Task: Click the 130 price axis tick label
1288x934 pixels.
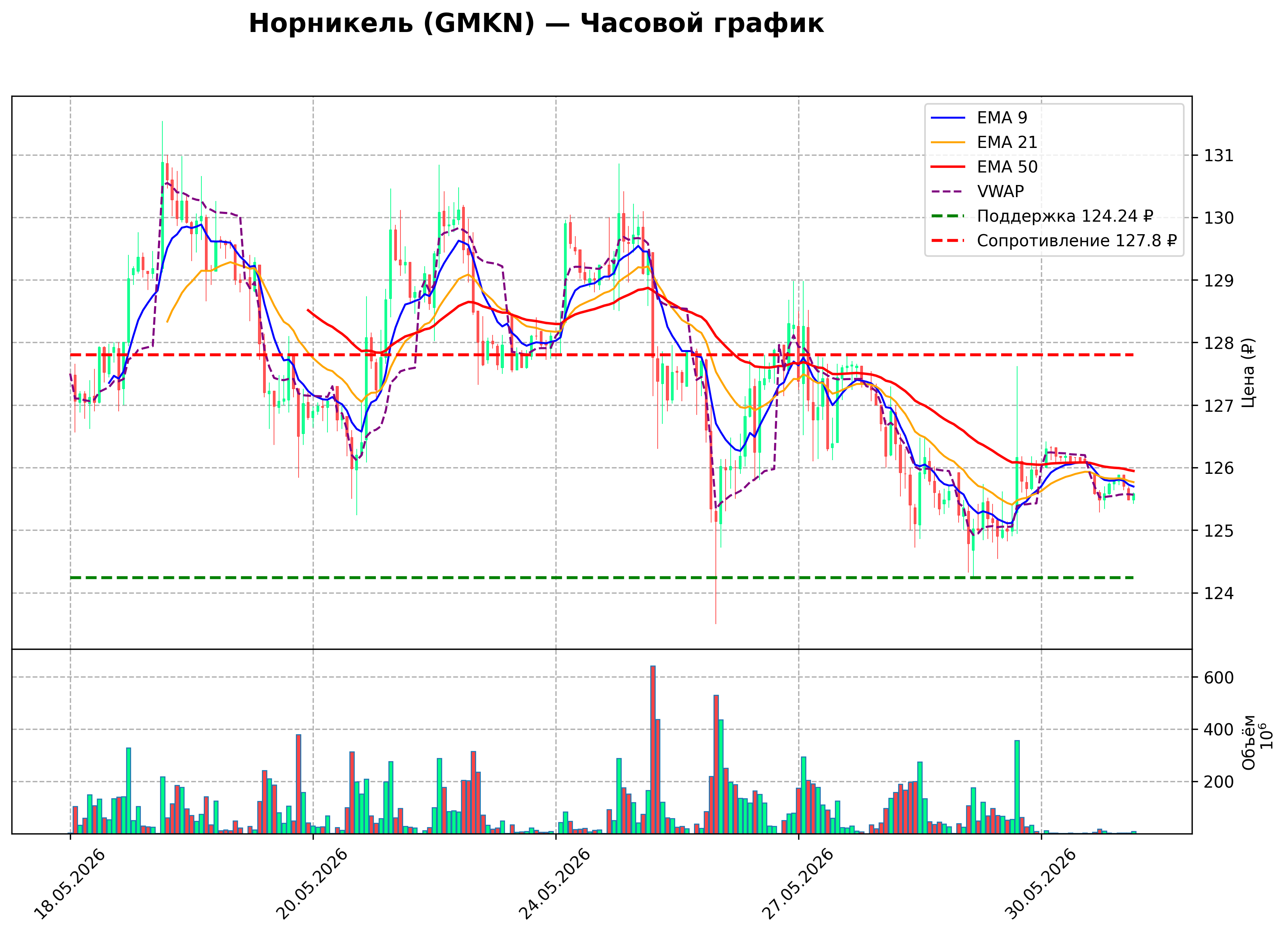Action: (x=1219, y=218)
